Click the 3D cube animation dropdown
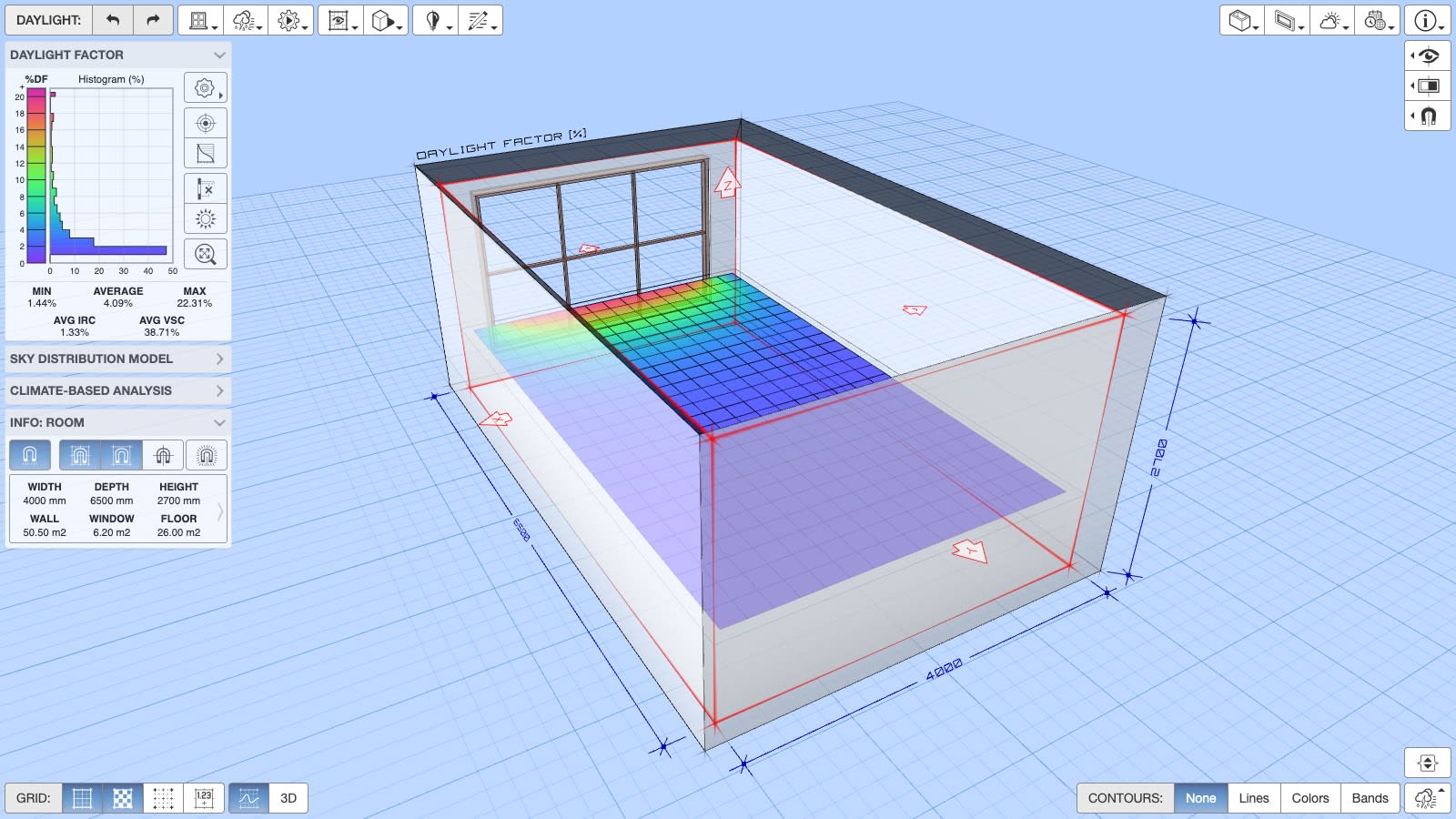Image resolution: width=1456 pixels, height=819 pixels. pyautogui.click(x=386, y=20)
